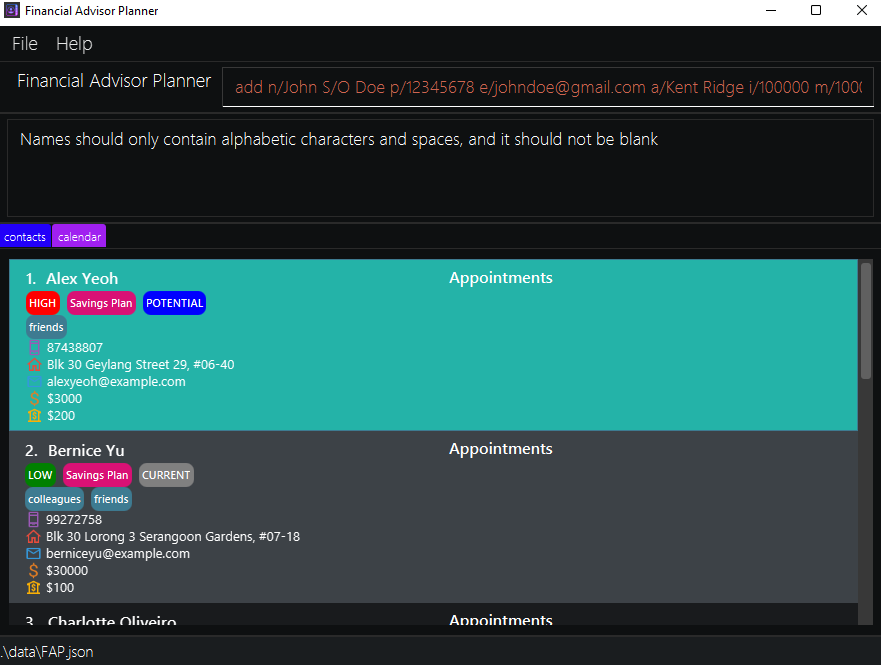Screen dimensions: 881x665
Task: Click the POTENTIAL client tag
Action: click(x=175, y=303)
